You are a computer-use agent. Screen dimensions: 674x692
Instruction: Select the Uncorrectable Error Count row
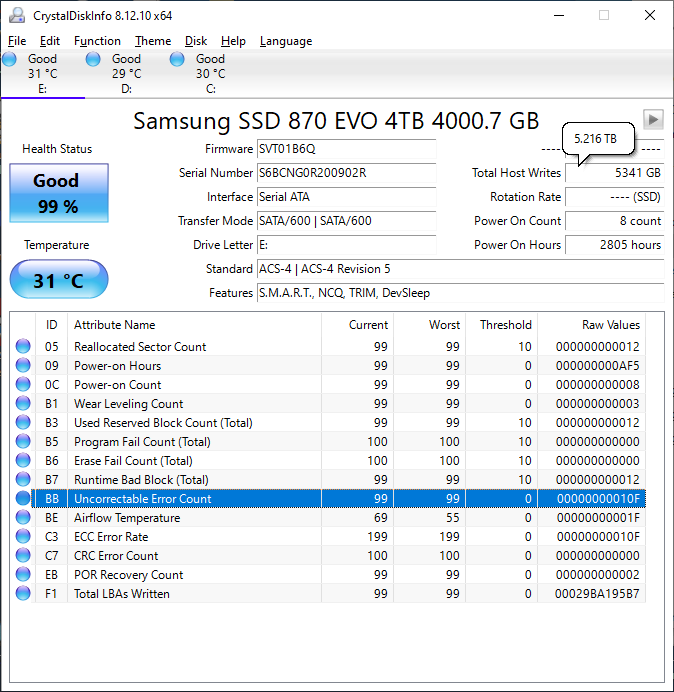click(328, 498)
